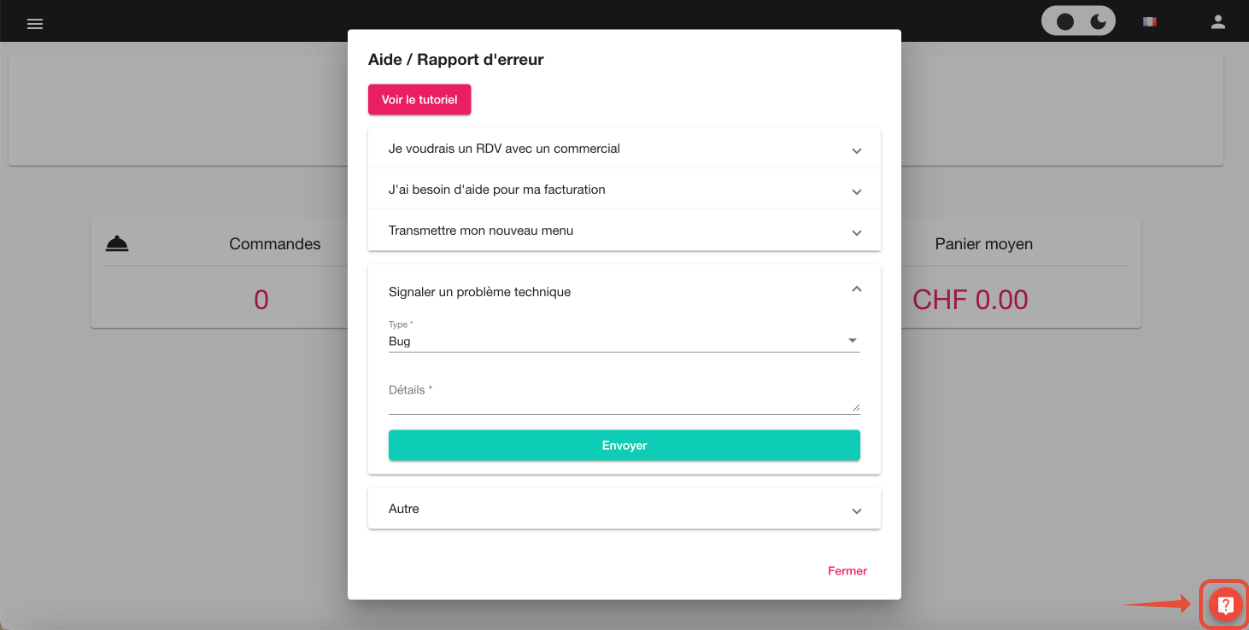This screenshot has width=1249, height=630.
Task: Open the Type dropdown showing Bug
Action: click(623, 341)
